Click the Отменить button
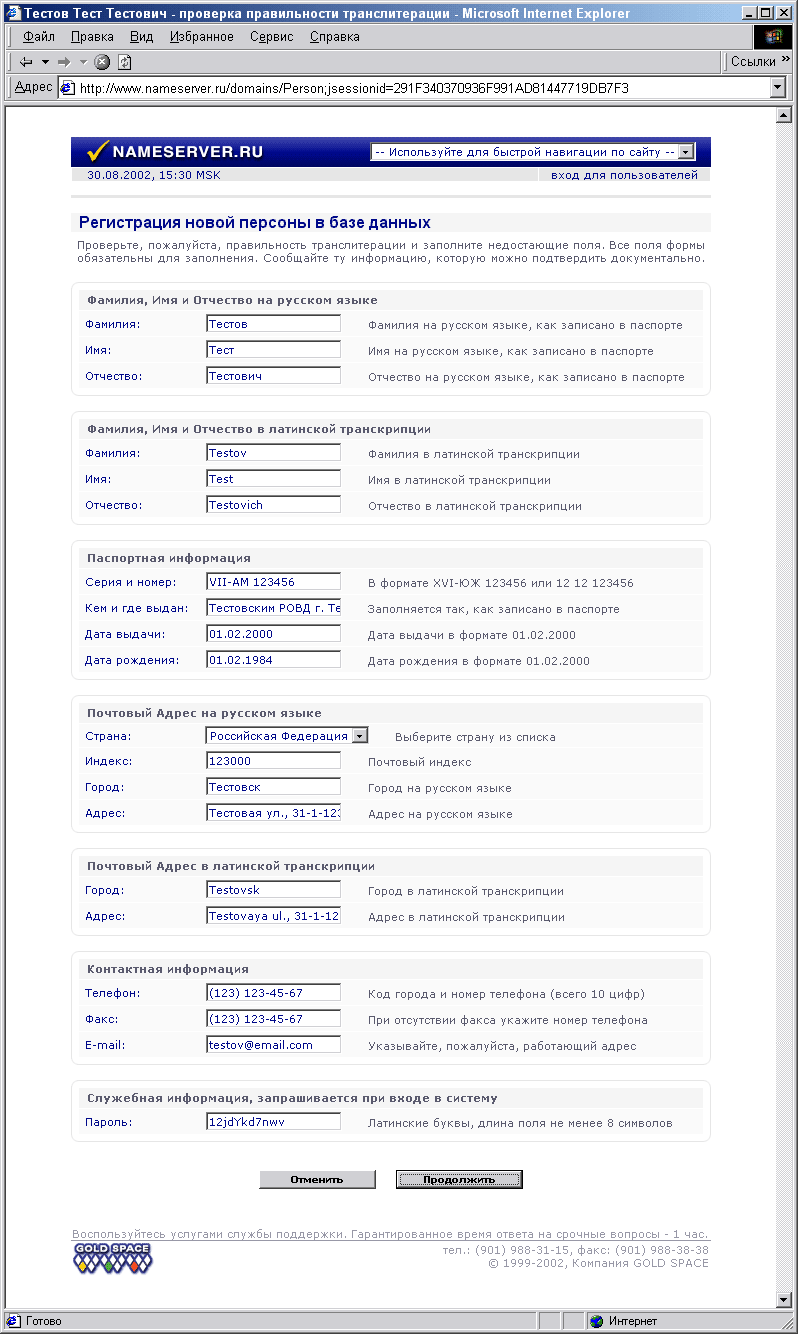 click(x=317, y=1179)
